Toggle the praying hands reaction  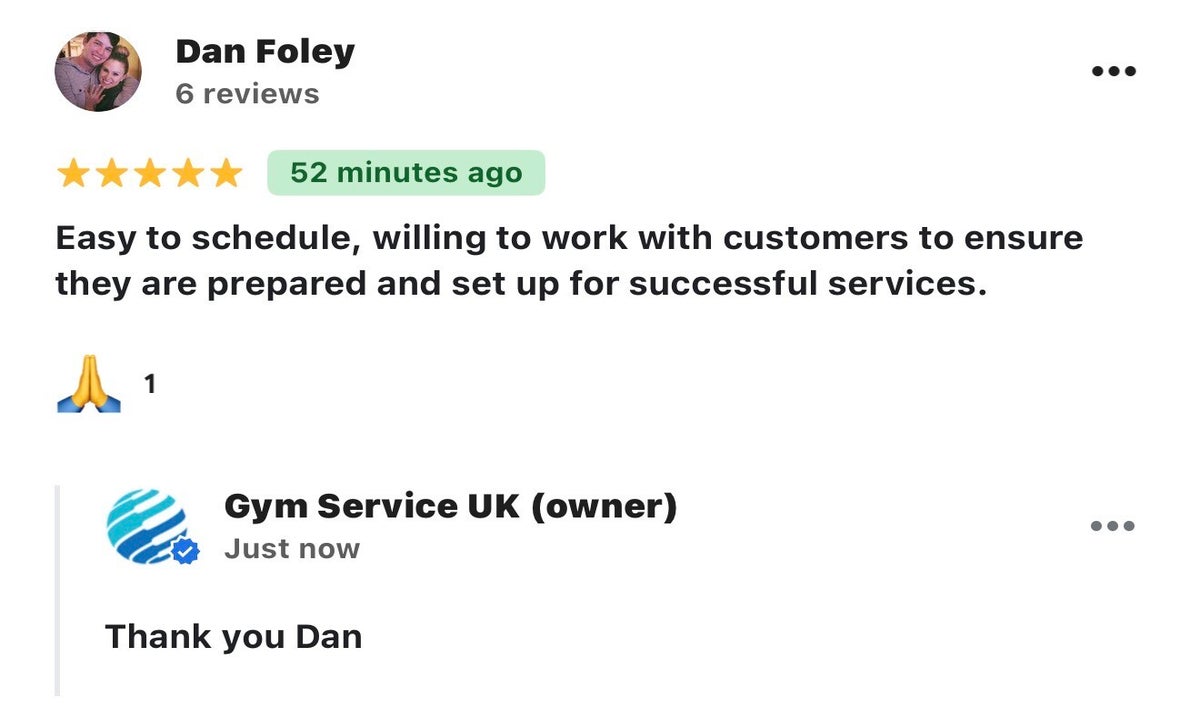(89, 384)
